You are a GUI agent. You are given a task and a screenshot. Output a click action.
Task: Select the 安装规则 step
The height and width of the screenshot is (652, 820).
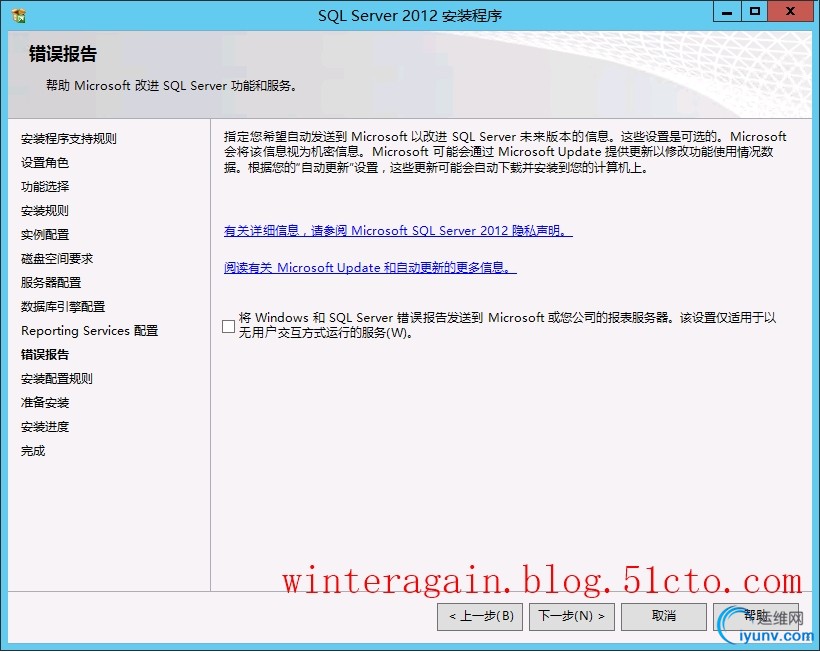point(45,211)
